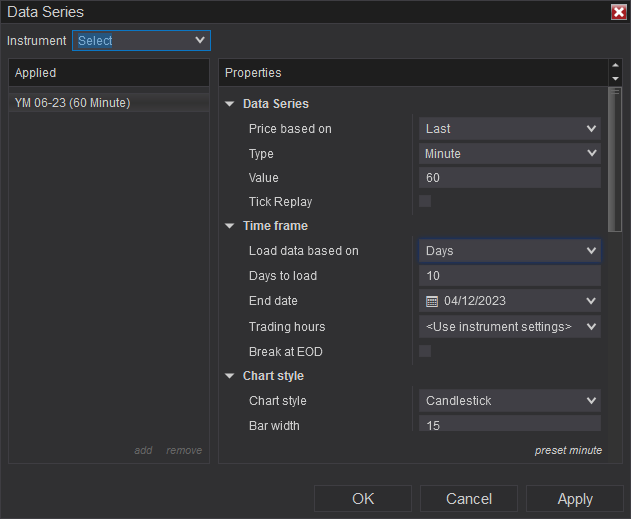Open the Trading hours dropdown
This screenshot has width=631, height=519.
510,326
